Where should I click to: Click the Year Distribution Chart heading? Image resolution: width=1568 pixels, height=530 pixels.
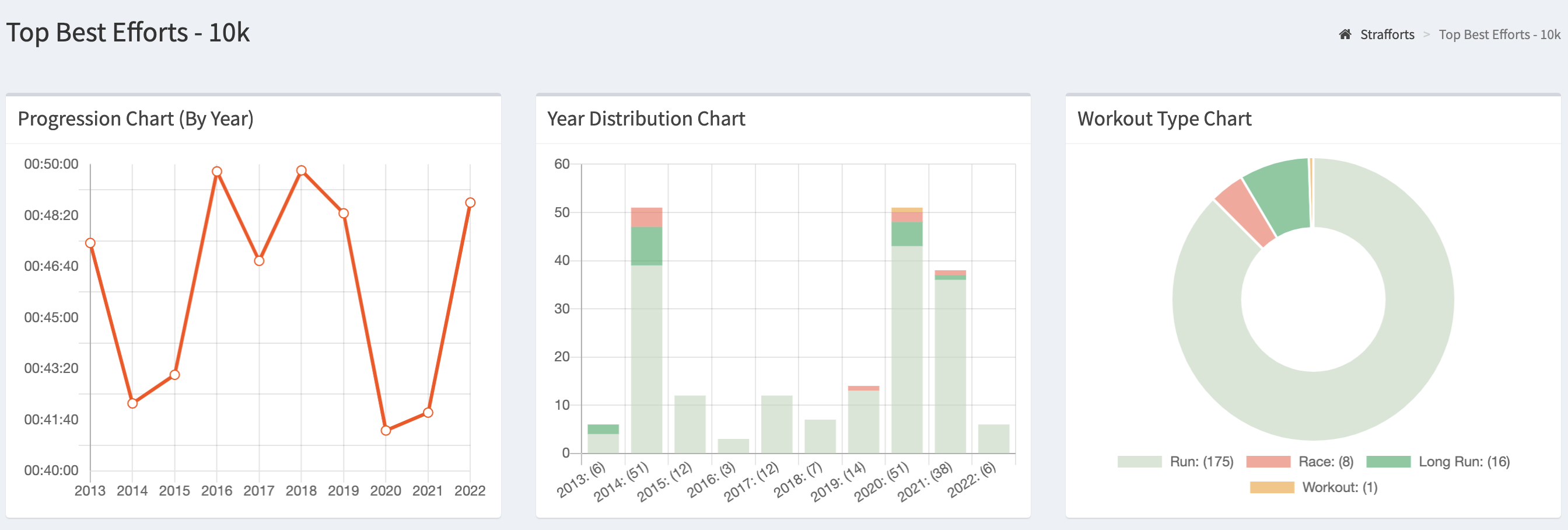click(646, 118)
